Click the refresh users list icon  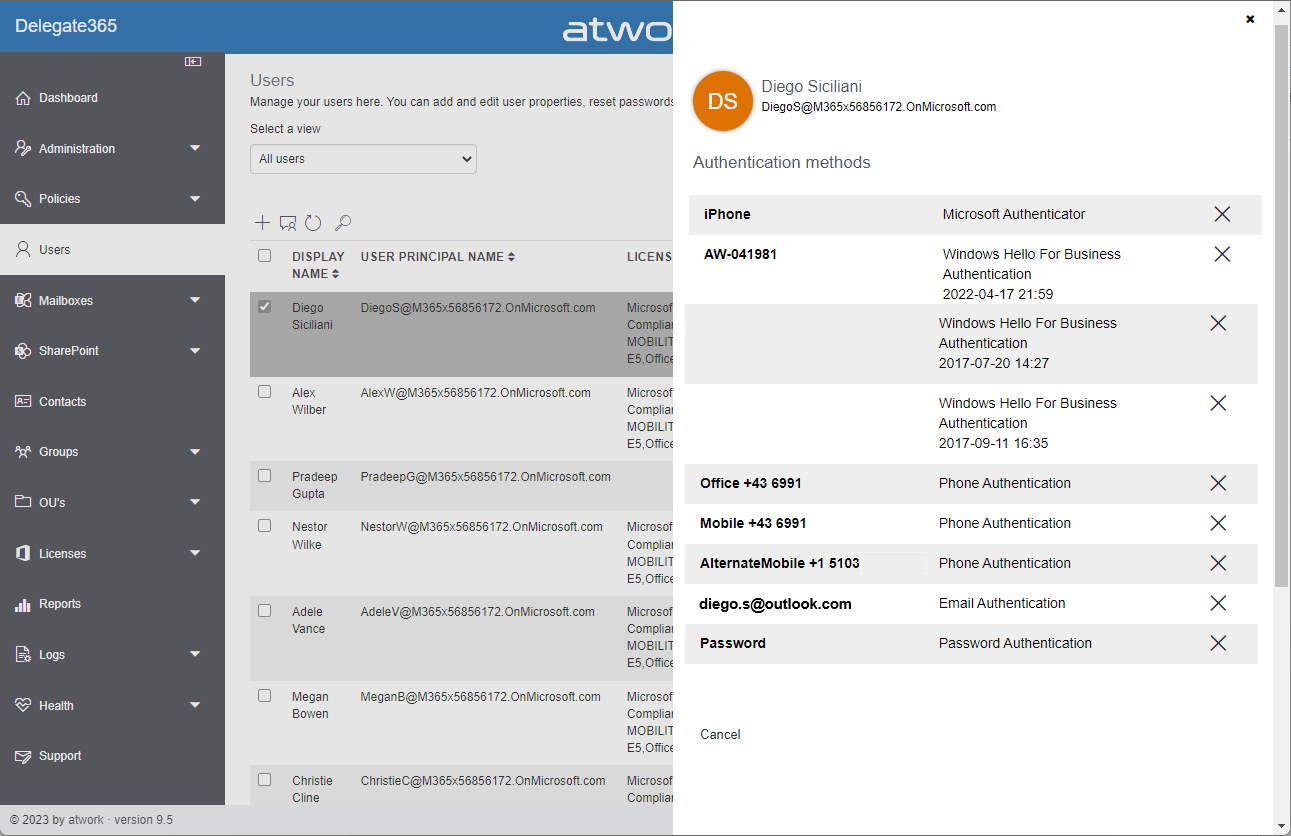pyautogui.click(x=313, y=223)
